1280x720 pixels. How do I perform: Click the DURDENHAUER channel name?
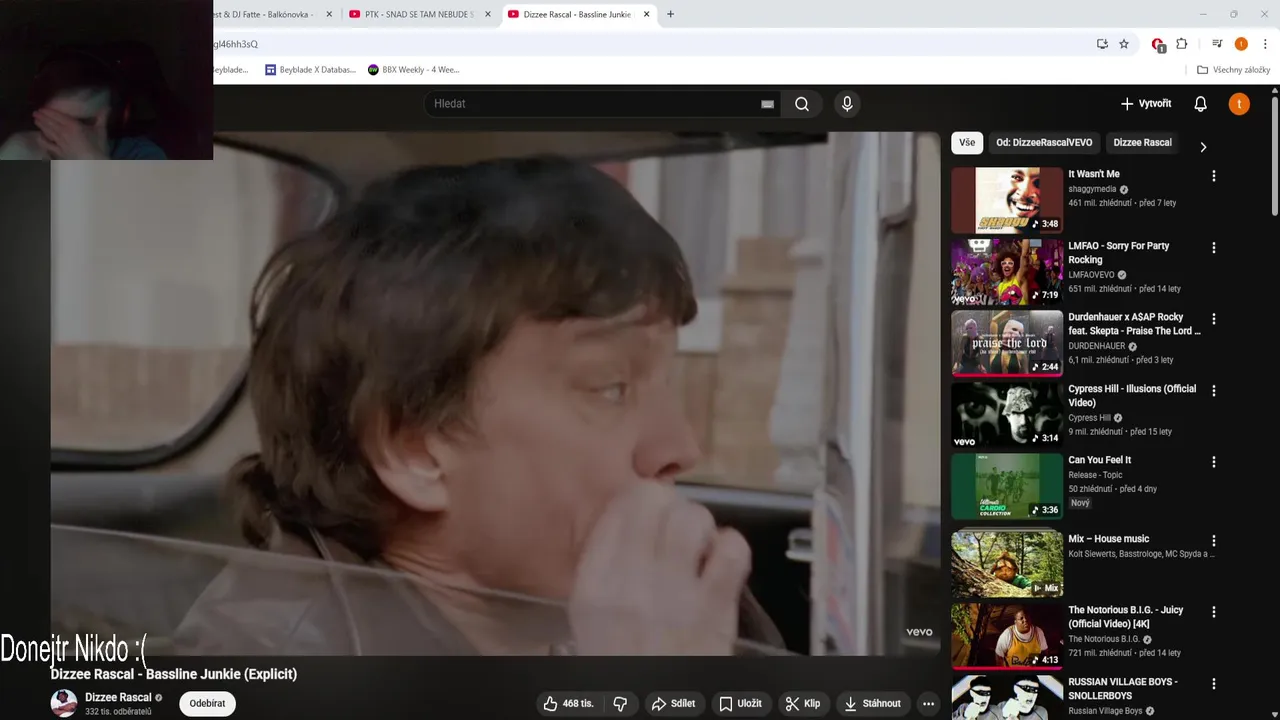(x=1096, y=346)
